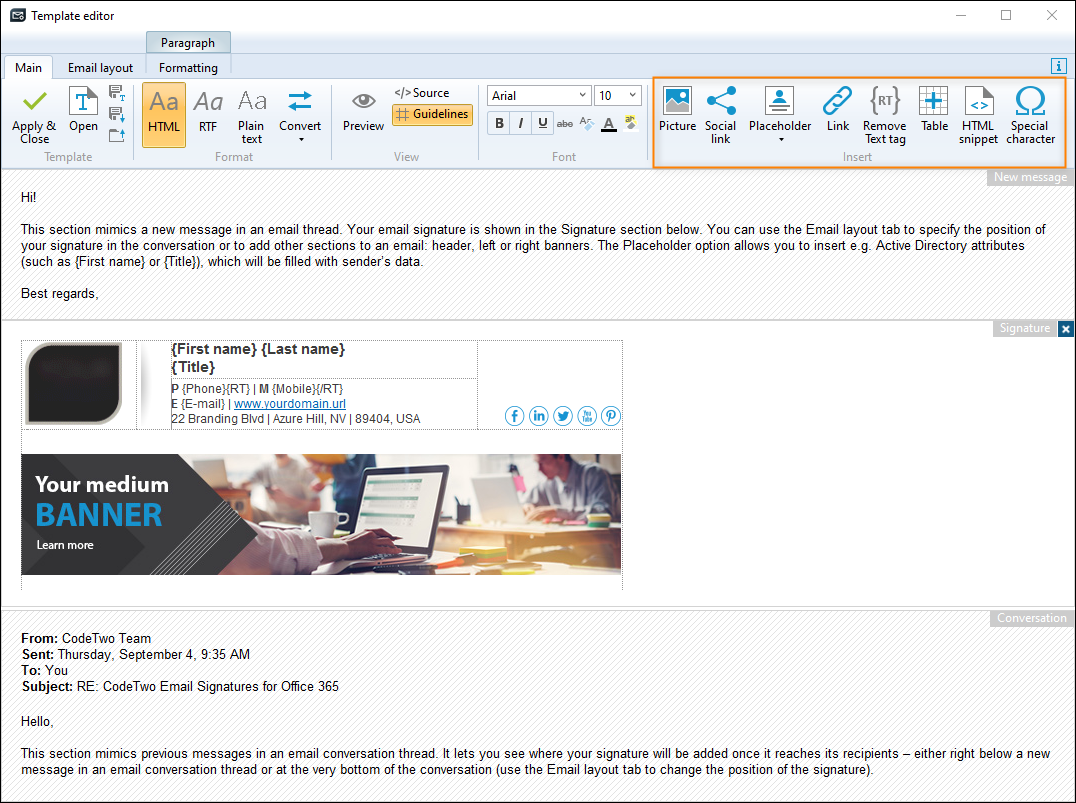
Task: Click the Conversation section label
Action: tap(1031, 618)
